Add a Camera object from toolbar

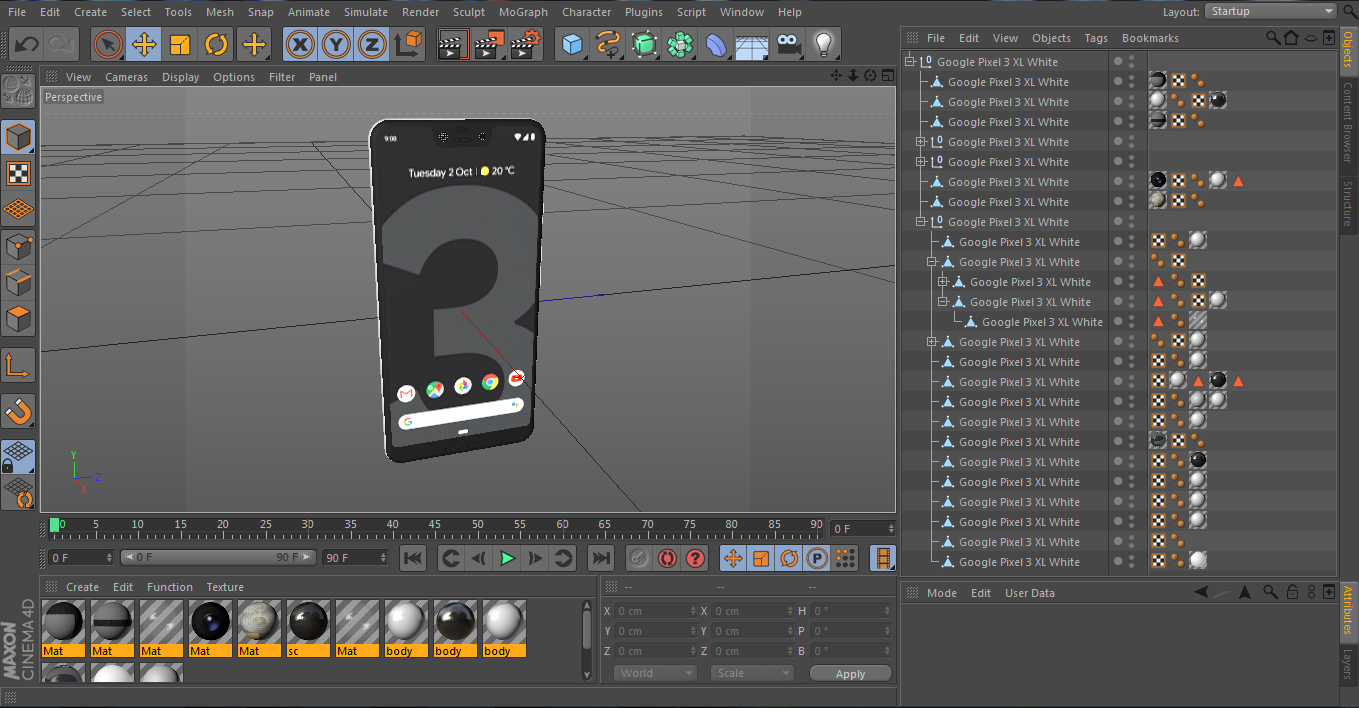(x=789, y=45)
